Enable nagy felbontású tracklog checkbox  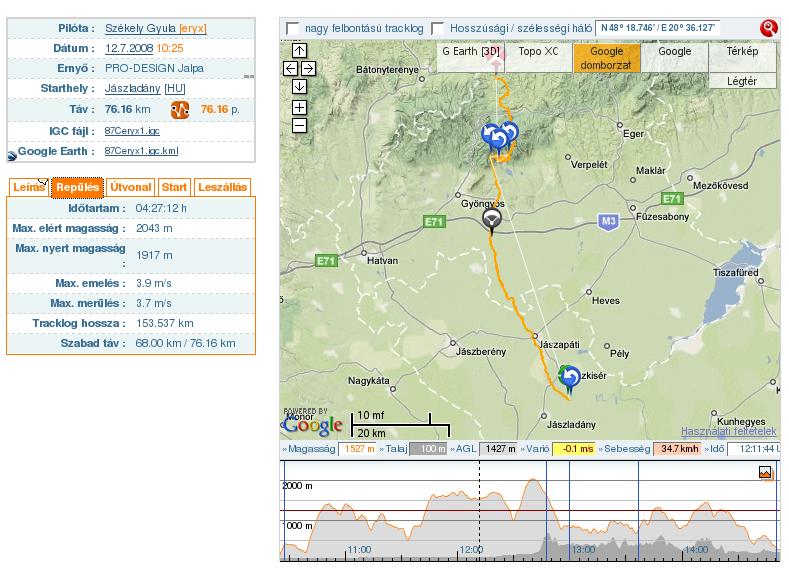pos(292,28)
